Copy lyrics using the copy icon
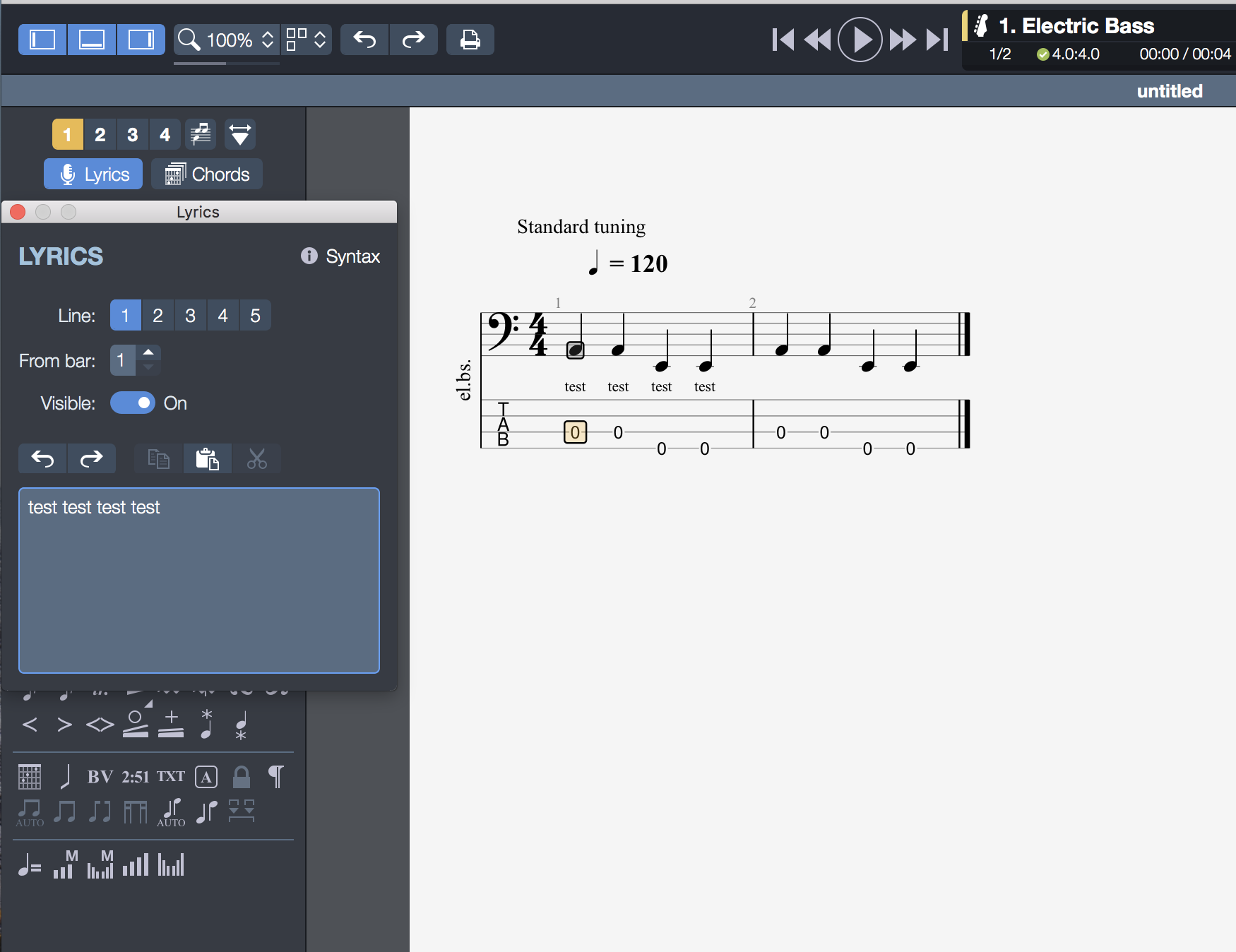 pos(157,458)
